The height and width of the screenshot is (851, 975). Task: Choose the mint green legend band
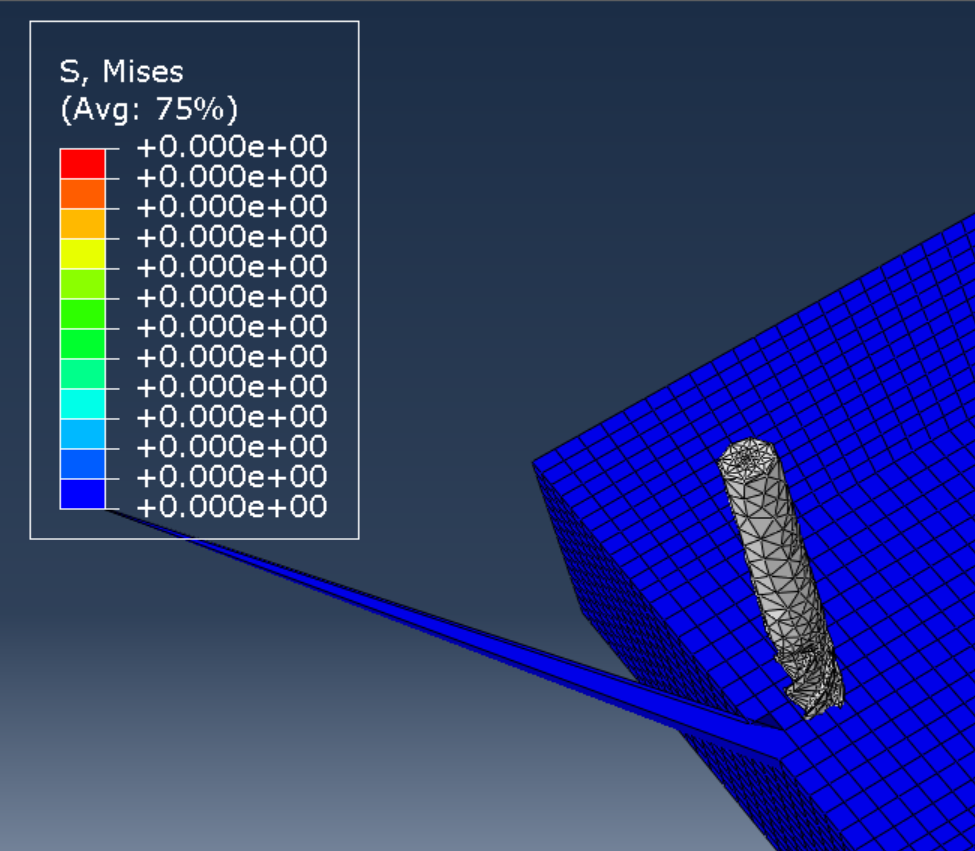point(83,374)
